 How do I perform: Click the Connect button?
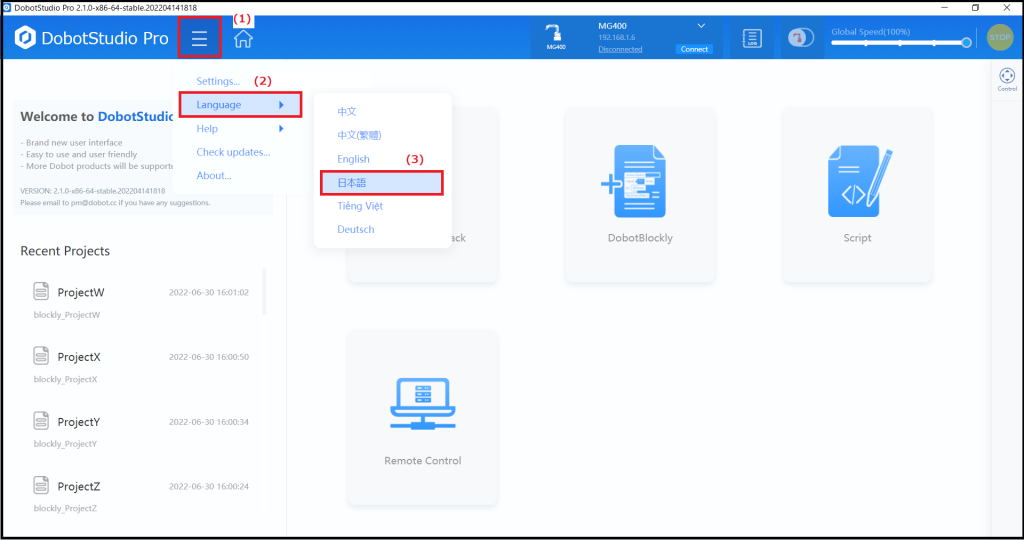pyautogui.click(x=694, y=49)
